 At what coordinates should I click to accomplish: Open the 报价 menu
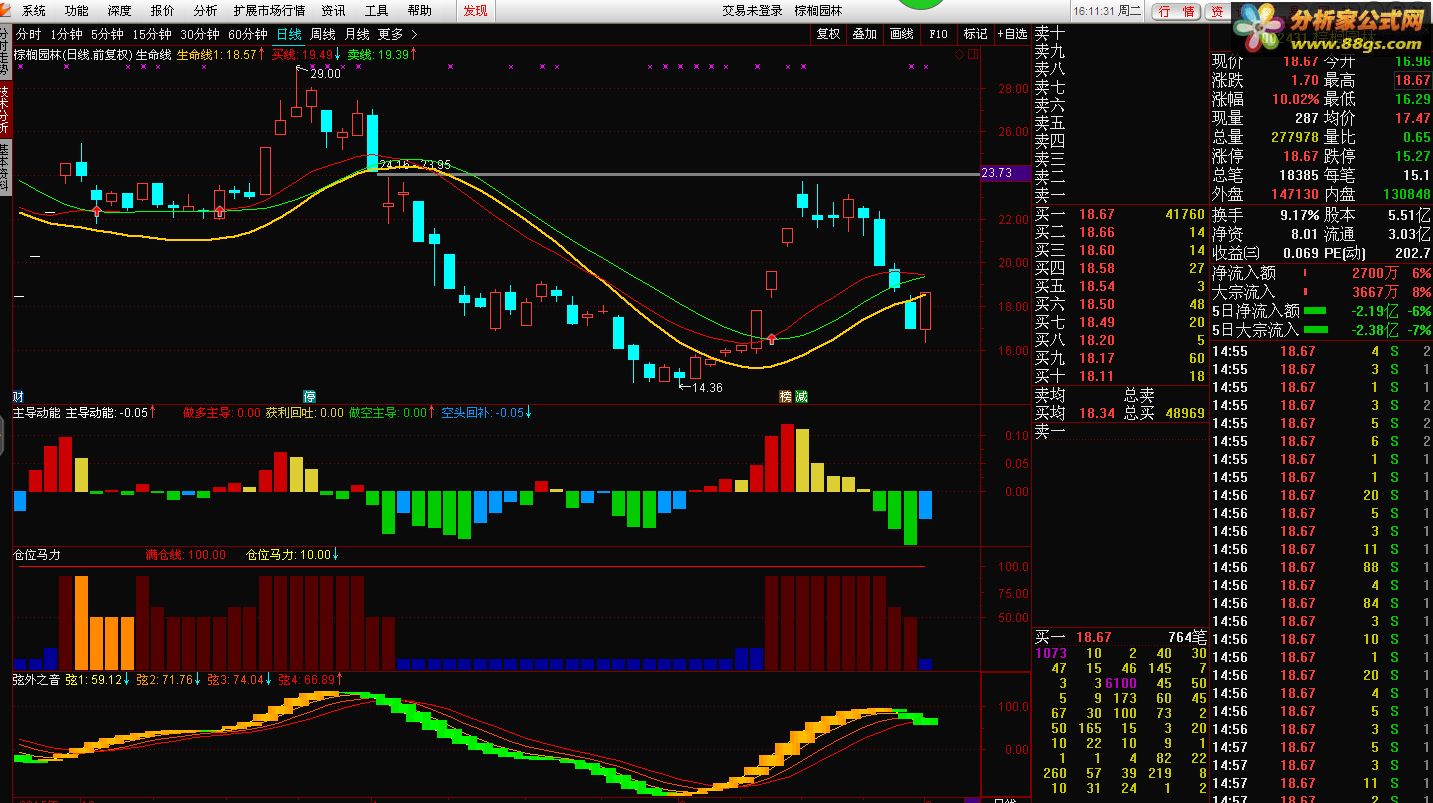tap(162, 11)
